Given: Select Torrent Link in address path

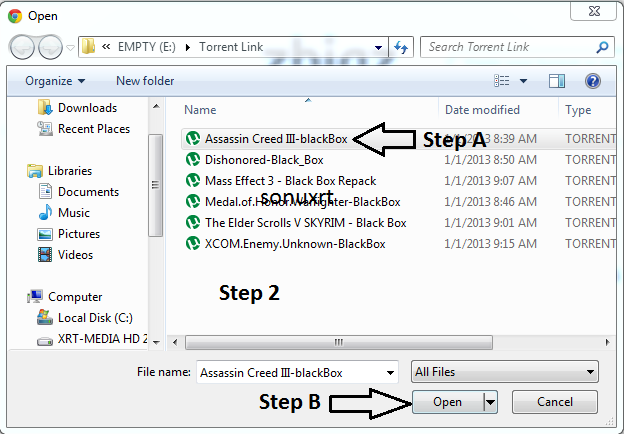Looking at the screenshot, I should pos(231,47).
